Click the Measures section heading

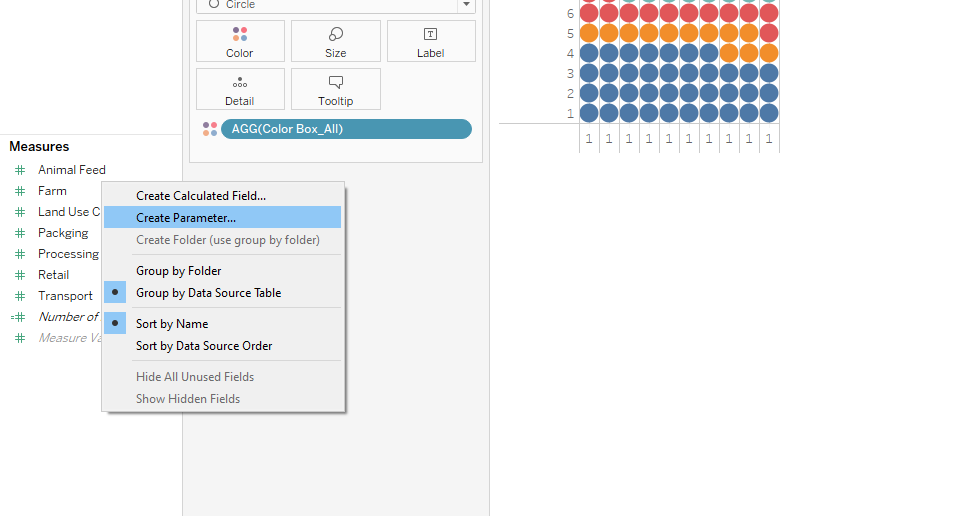(x=39, y=147)
